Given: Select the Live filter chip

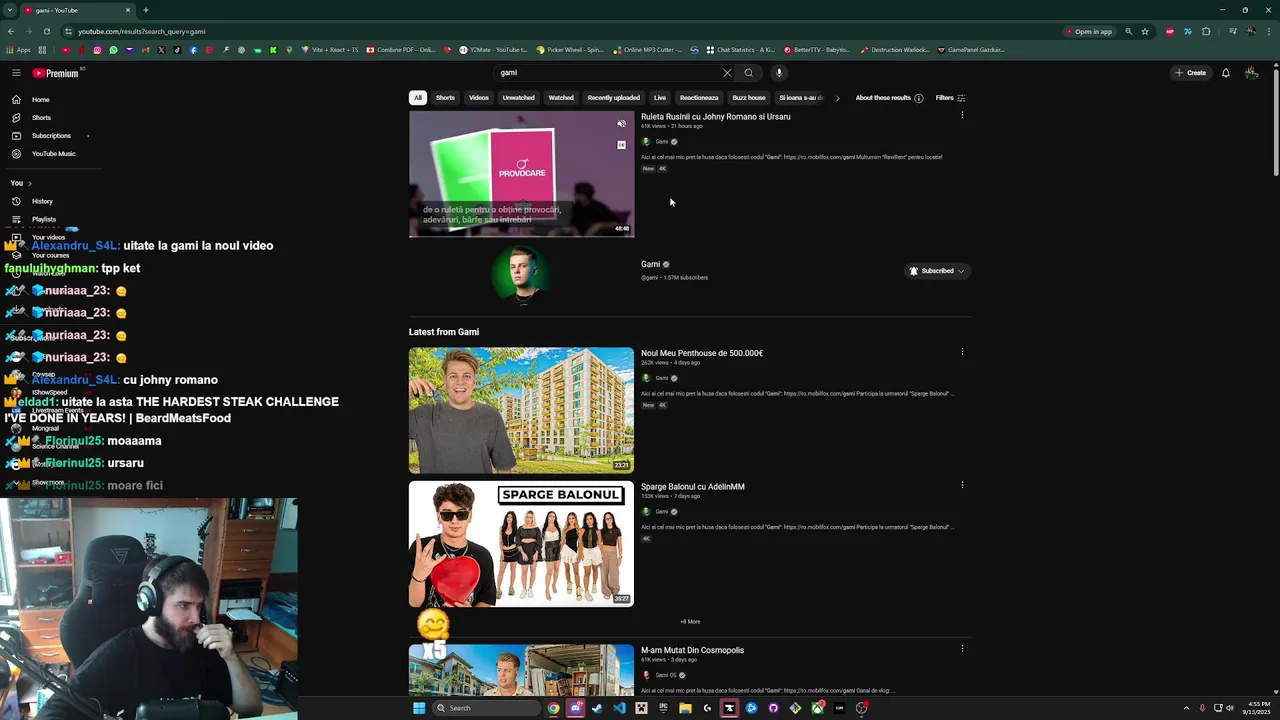Looking at the screenshot, I should point(660,98).
